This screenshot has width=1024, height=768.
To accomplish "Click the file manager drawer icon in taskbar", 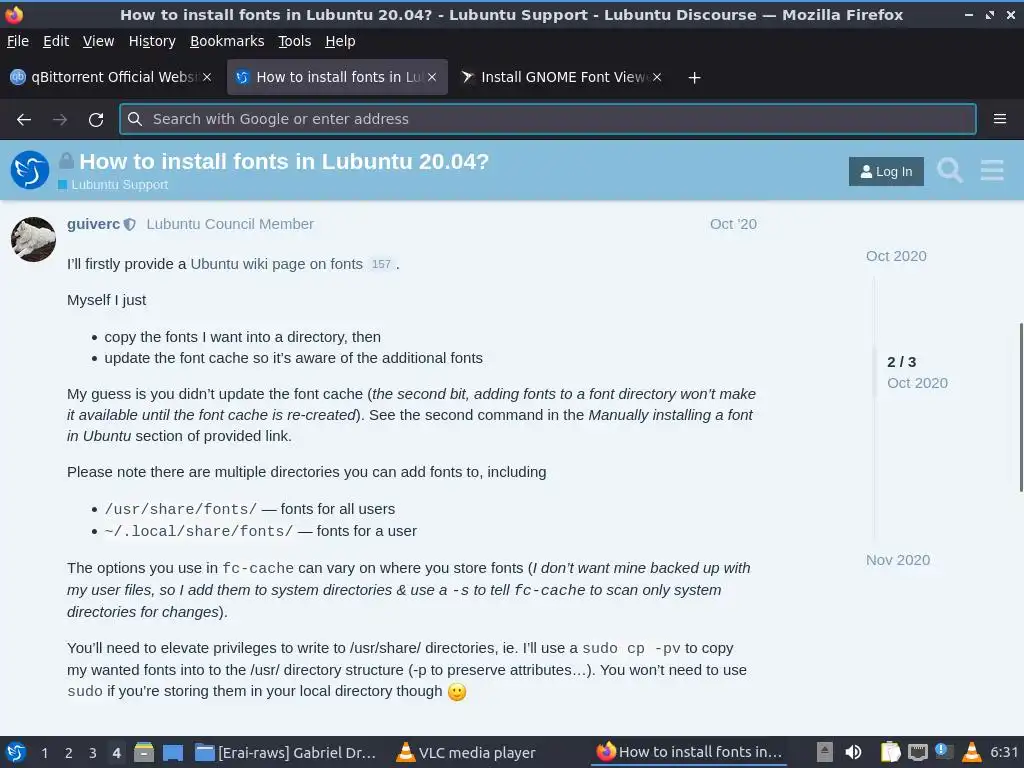I will 144,752.
